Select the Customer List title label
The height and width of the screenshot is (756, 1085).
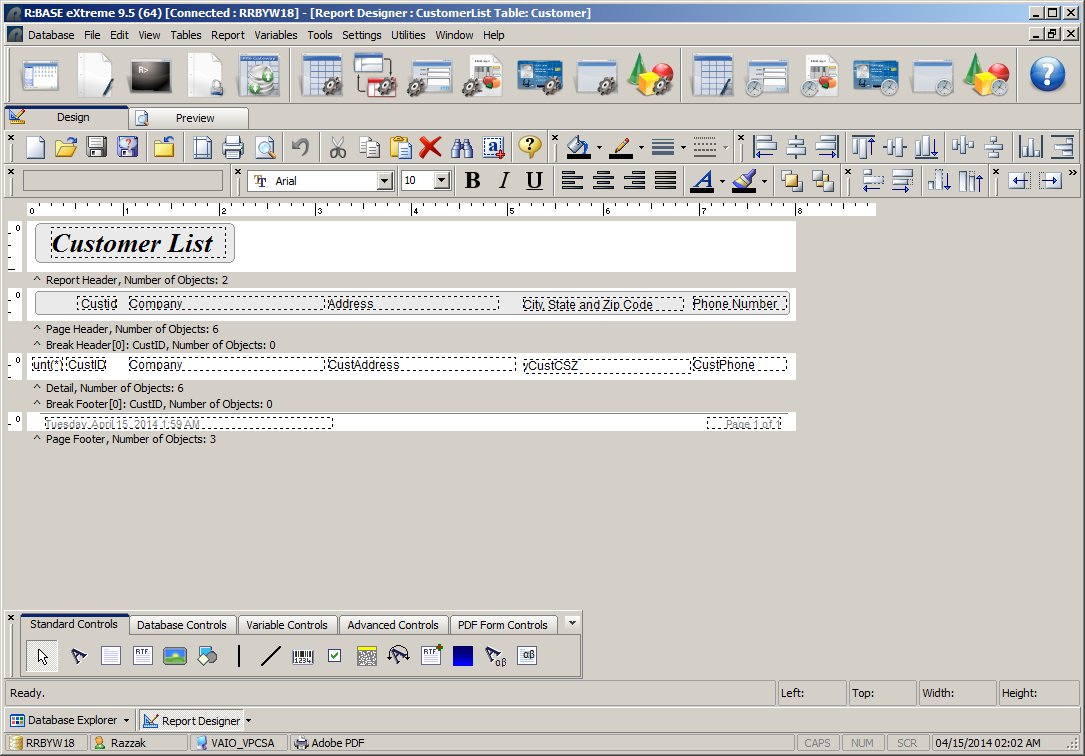point(134,243)
